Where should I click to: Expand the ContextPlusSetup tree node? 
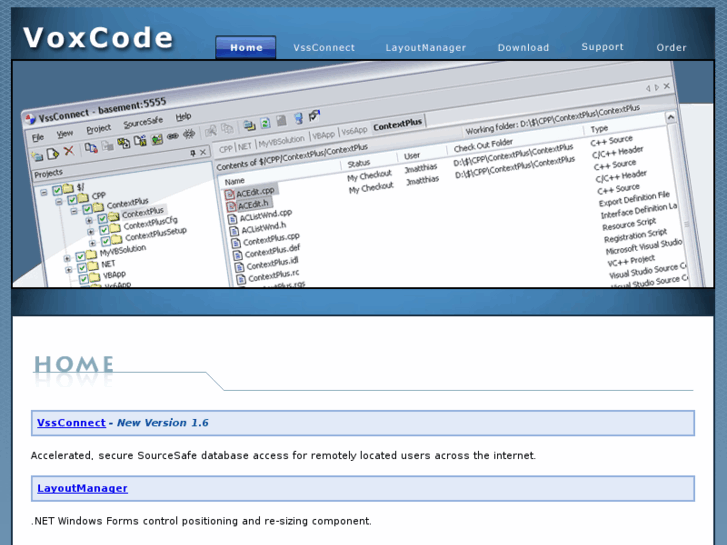pos(91,243)
